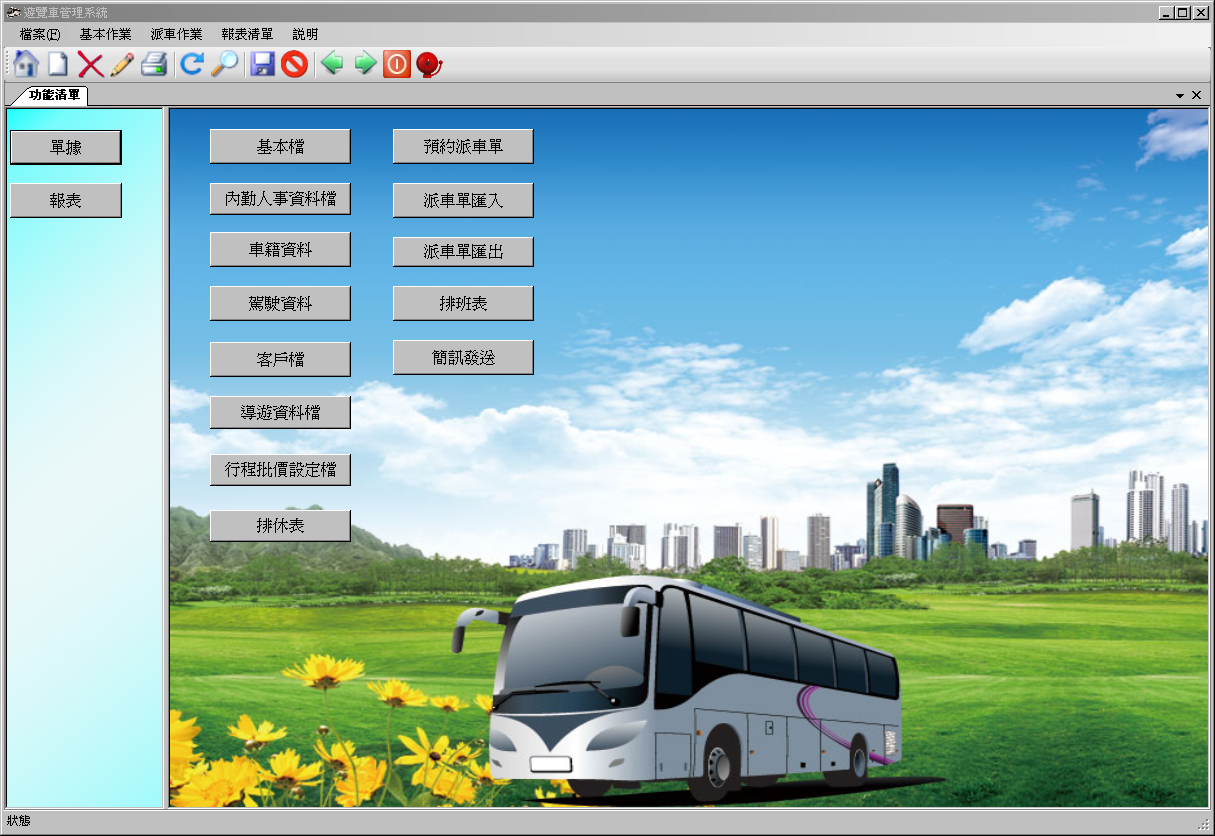Open the 客戶檔 button
1215x836 pixels.
(280, 359)
